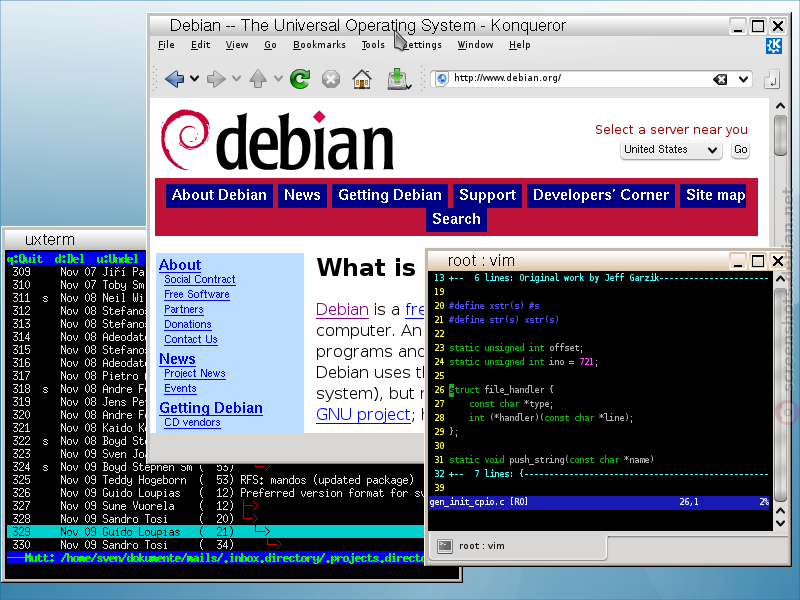Click the Debian swirl logo
The height and width of the screenshot is (600, 800).
click(x=185, y=139)
